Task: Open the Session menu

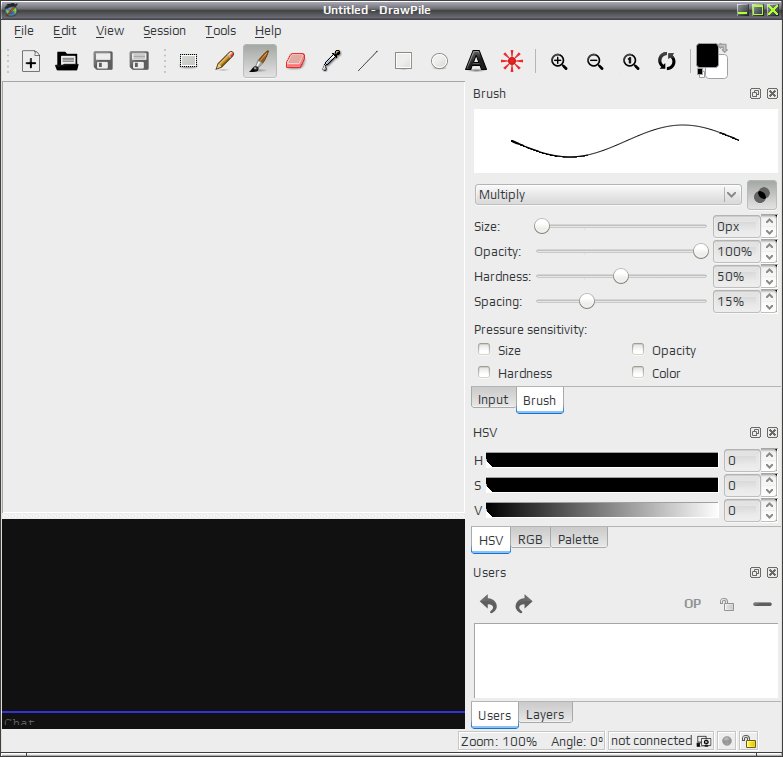Action: point(164,31)
